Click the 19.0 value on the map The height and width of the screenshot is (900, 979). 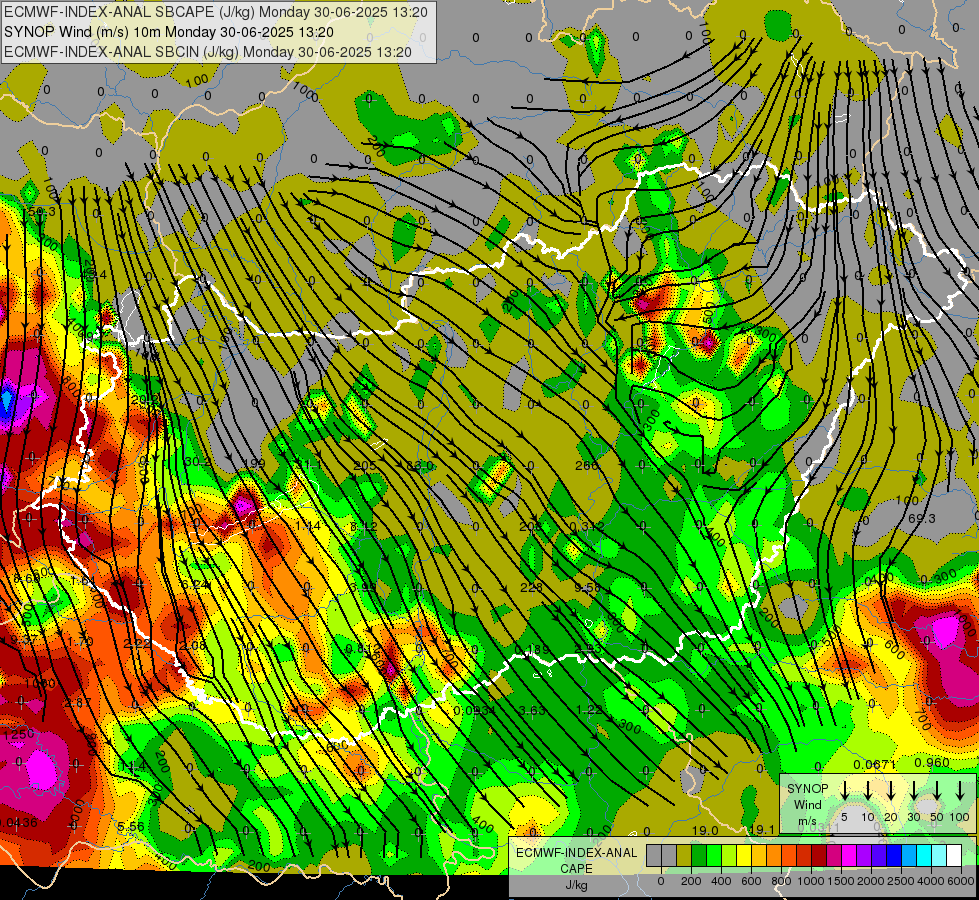tap(705, 831)
